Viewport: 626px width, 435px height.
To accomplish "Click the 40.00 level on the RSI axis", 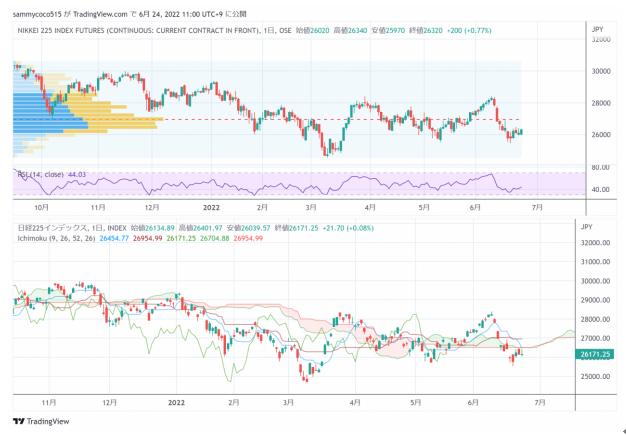I will (600, 190).
